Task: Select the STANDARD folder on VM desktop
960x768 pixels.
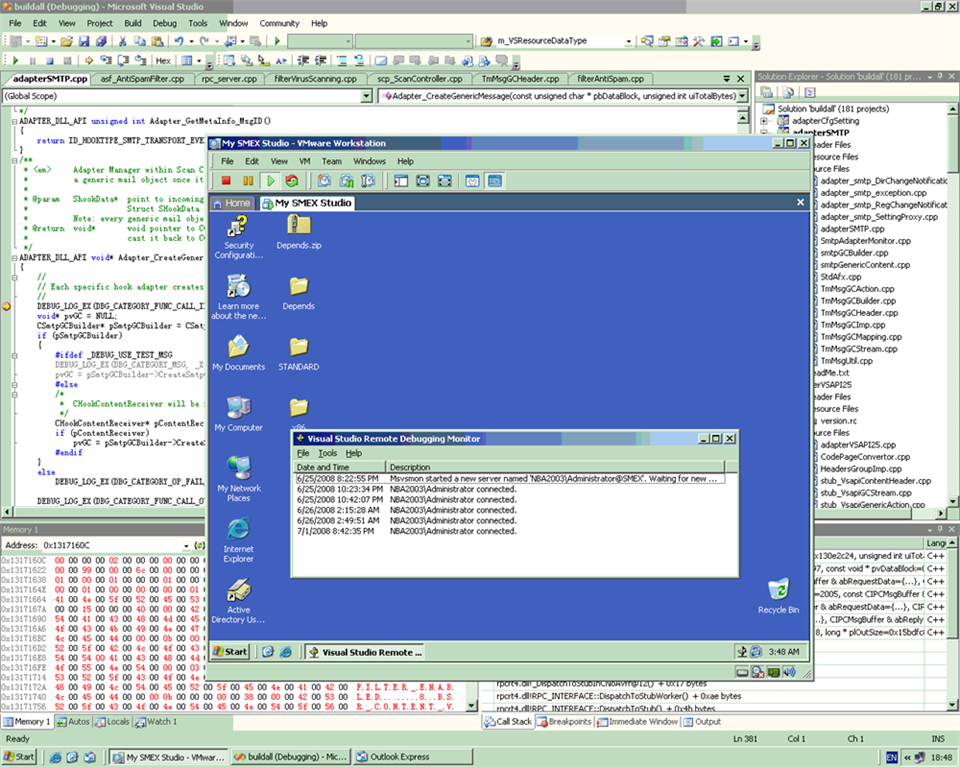Action: (x=299, y=353)
